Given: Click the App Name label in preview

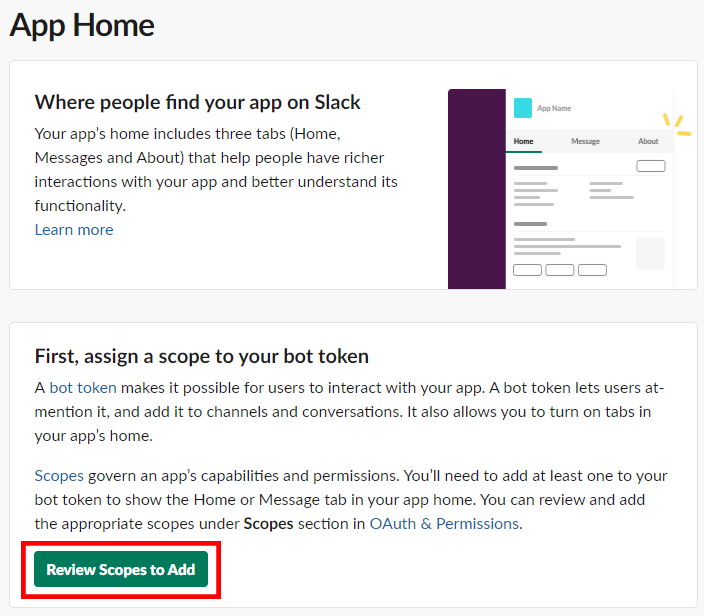Looking at the screenshot, I should [554, 108].
